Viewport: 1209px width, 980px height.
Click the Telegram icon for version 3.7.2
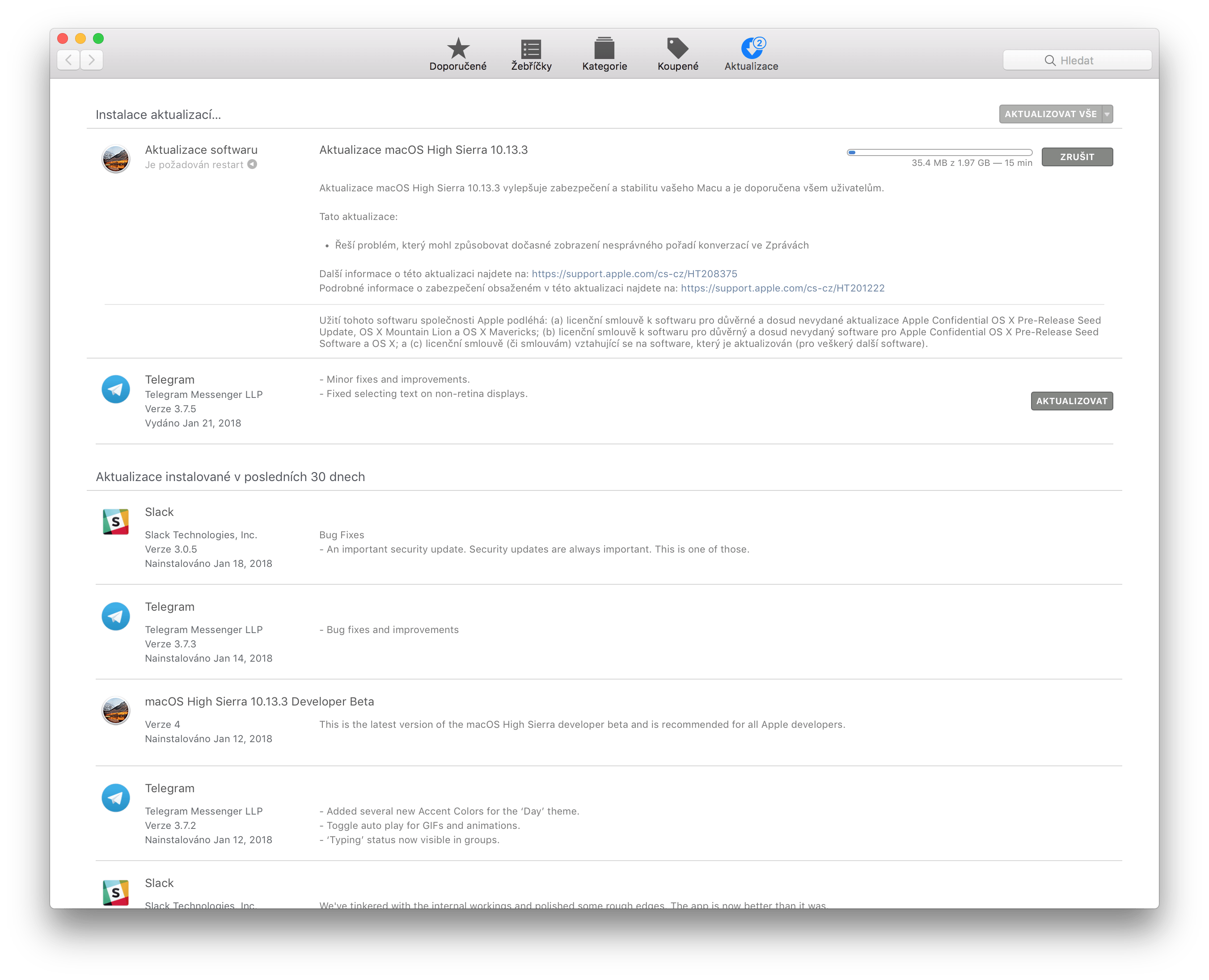[x=116, y=798]
